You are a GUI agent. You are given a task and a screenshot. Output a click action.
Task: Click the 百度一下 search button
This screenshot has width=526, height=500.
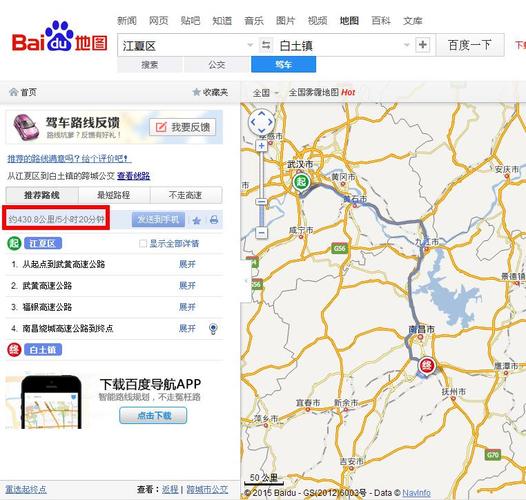click(470, 45)
